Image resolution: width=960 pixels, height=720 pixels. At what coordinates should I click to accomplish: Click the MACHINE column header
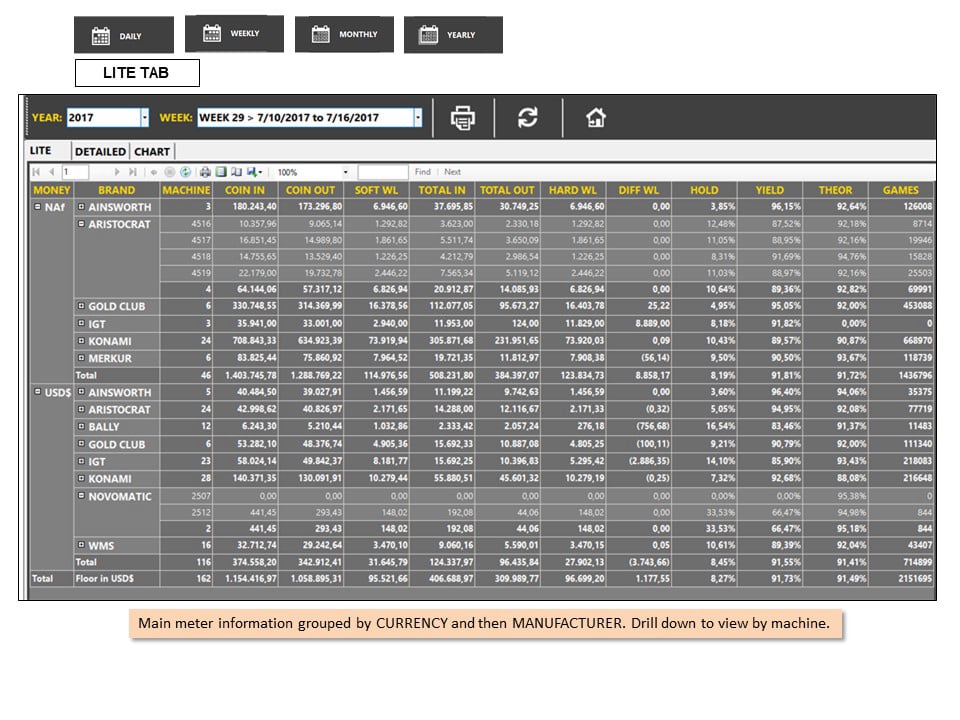(x=186, y=190)
